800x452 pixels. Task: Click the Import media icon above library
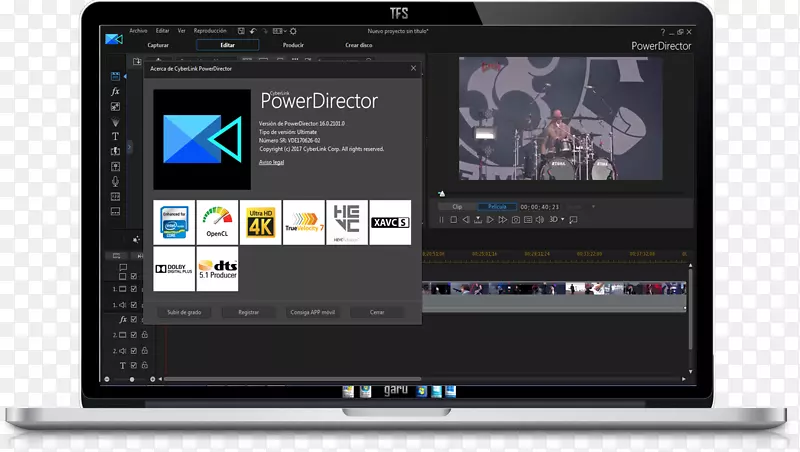click(x=137, y=61)
